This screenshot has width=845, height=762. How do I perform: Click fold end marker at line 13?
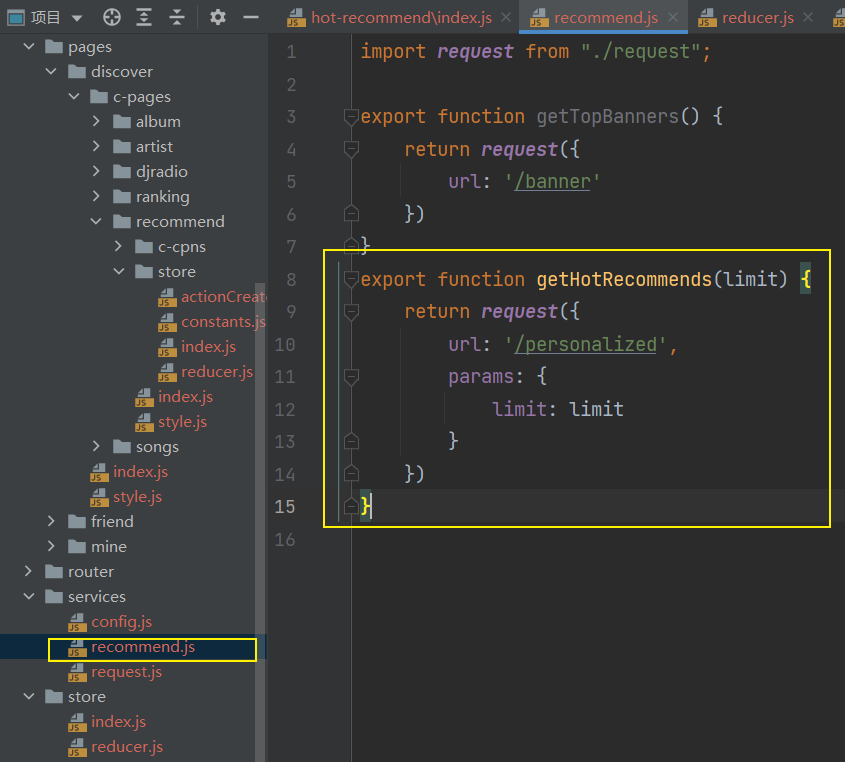351,441
